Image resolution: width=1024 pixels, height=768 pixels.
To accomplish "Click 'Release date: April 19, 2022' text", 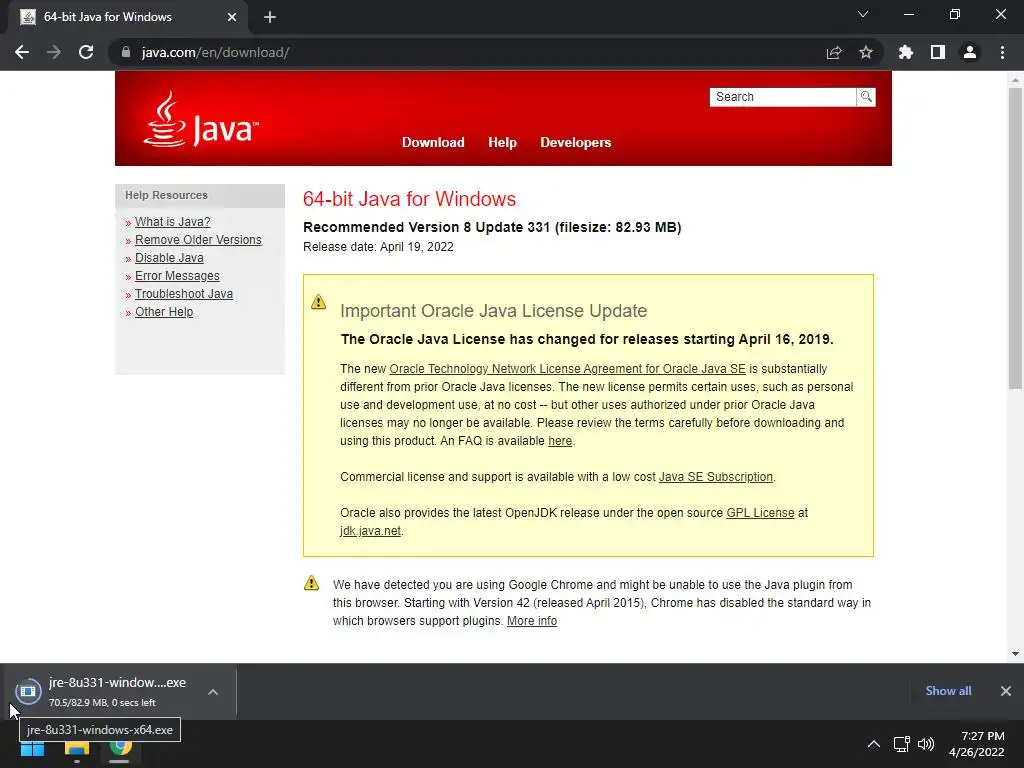I will point(378,247).
